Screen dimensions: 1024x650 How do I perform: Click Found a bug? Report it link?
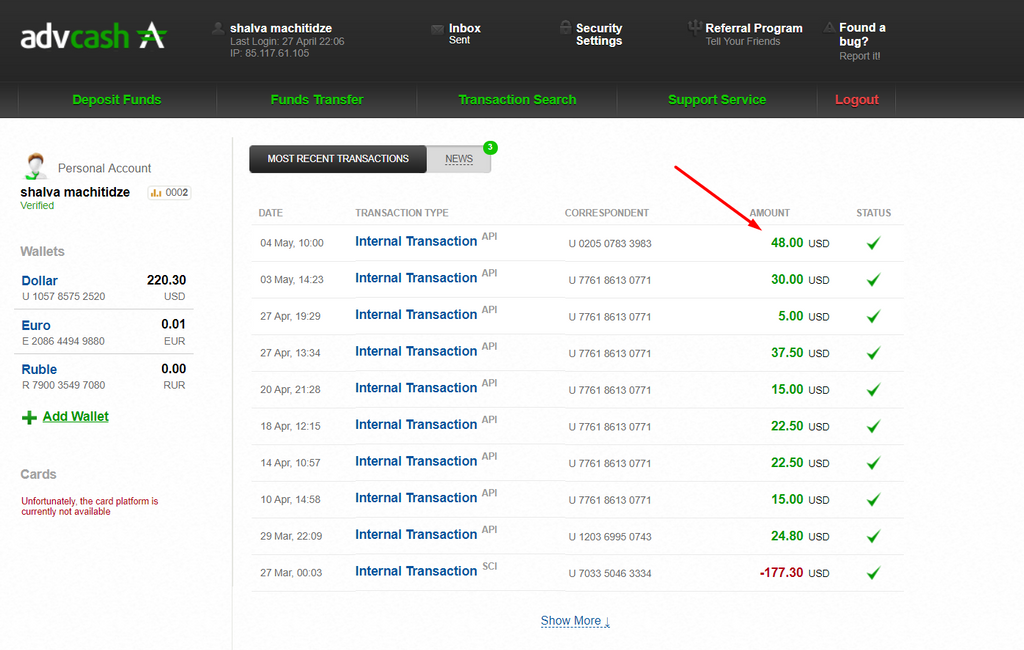coord(862,41)
